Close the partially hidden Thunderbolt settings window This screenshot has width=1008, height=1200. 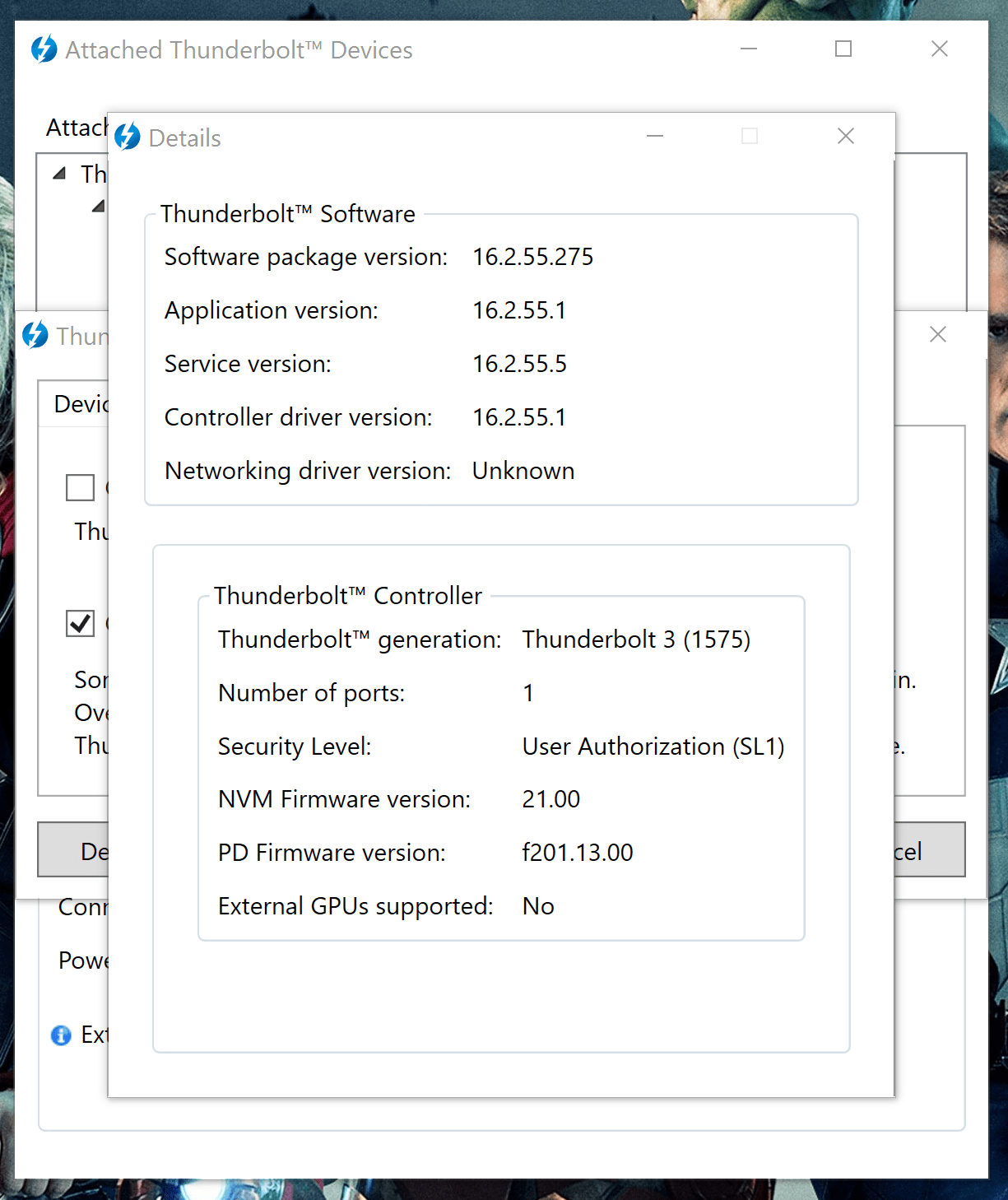(938, 334)
